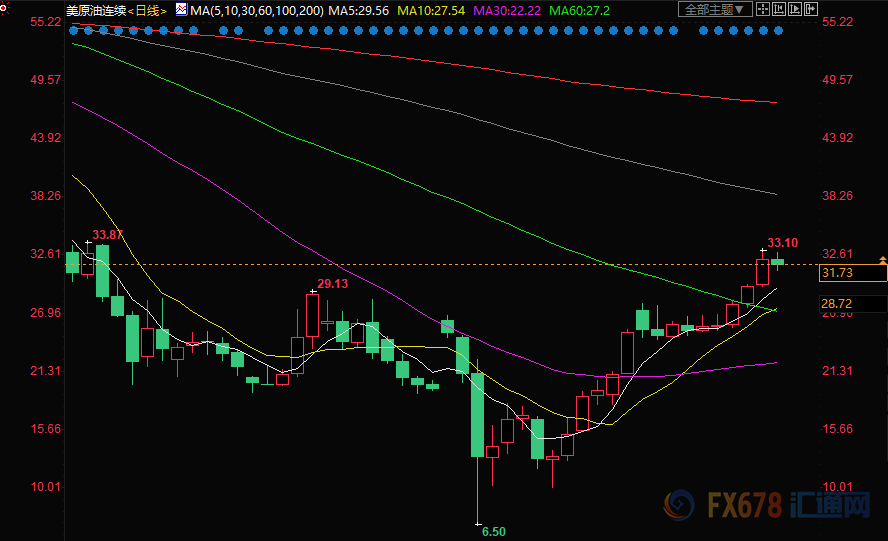Click the first blue dot marker at top-left

coord(73,30)
